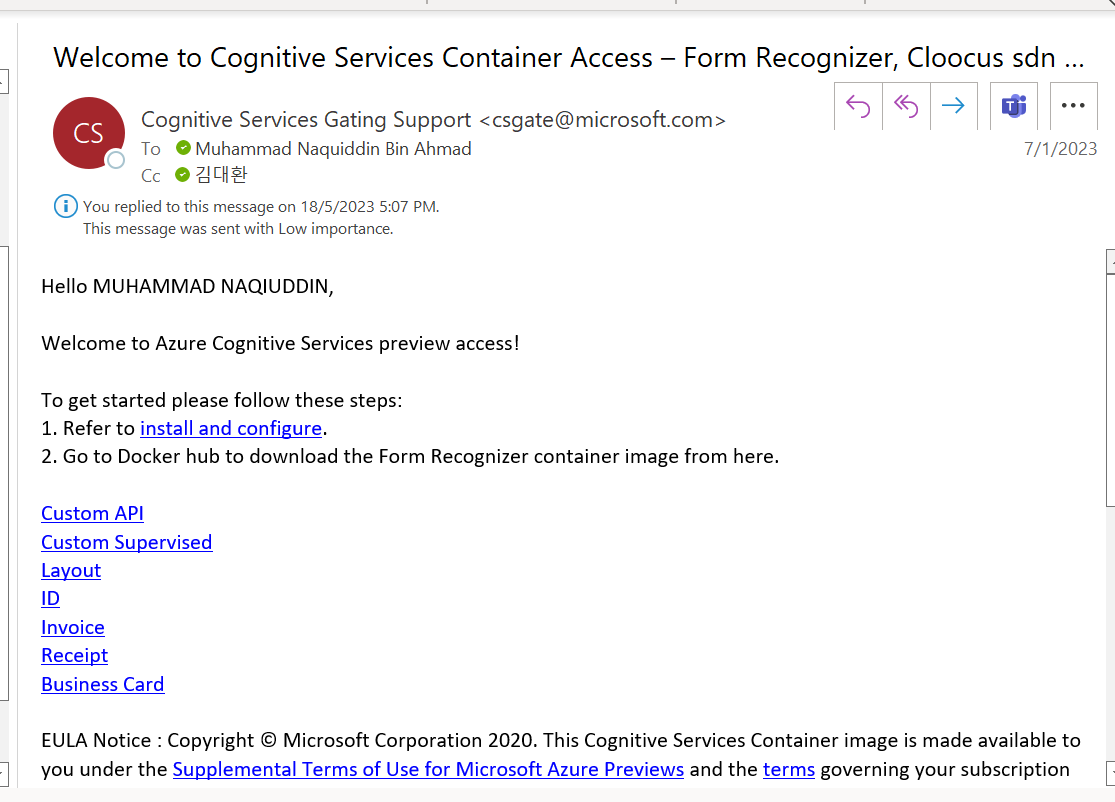Open the More actions ellipsis menu
This screenshot has width=1115, height=802.
1073,106
